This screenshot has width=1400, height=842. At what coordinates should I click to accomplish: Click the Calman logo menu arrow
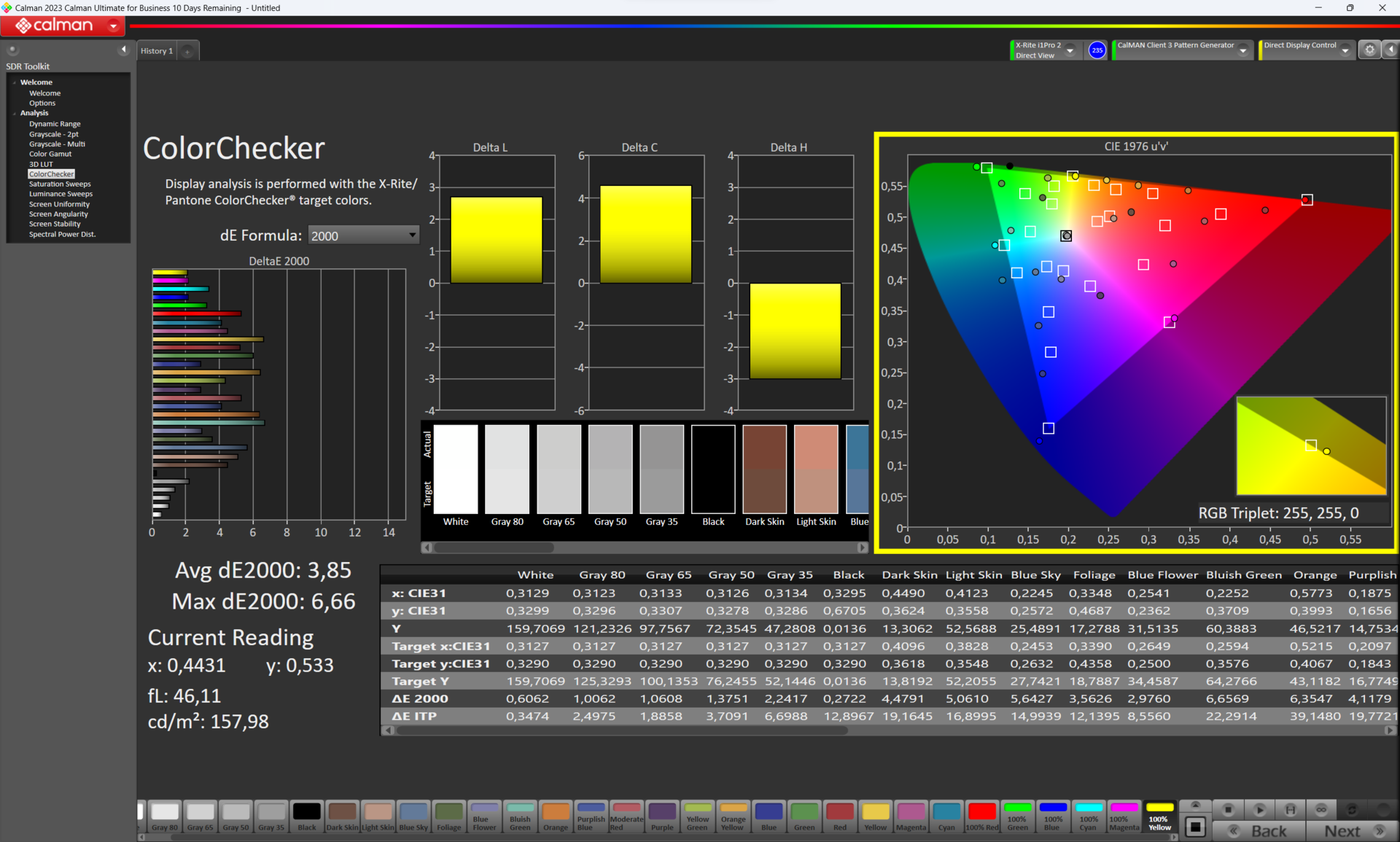(x=113, y=26)
